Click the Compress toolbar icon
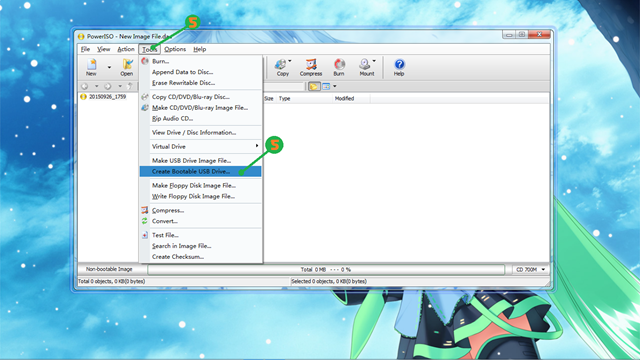Image resolution: width=640 pixels, height=360 pixels. tap(311, 67)
